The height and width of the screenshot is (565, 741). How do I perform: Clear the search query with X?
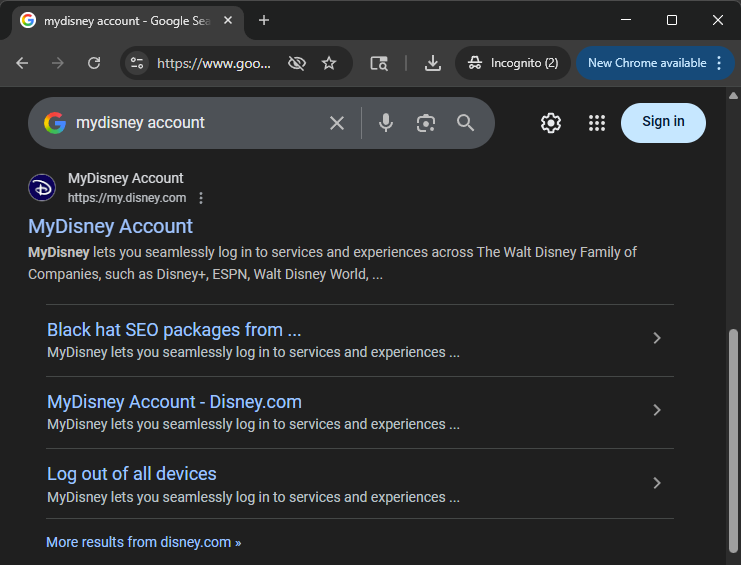pyautogui.click(x=337, y=123)
